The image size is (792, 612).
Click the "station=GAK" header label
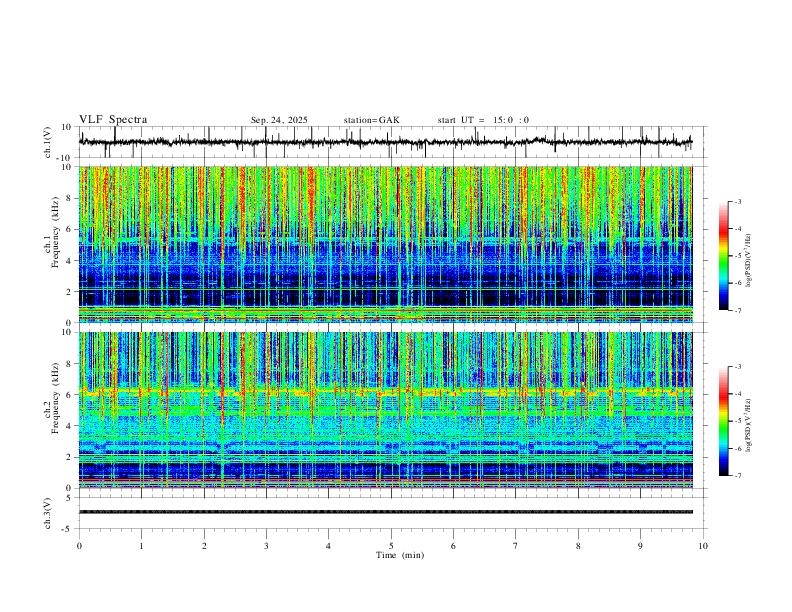click(371, 120)
